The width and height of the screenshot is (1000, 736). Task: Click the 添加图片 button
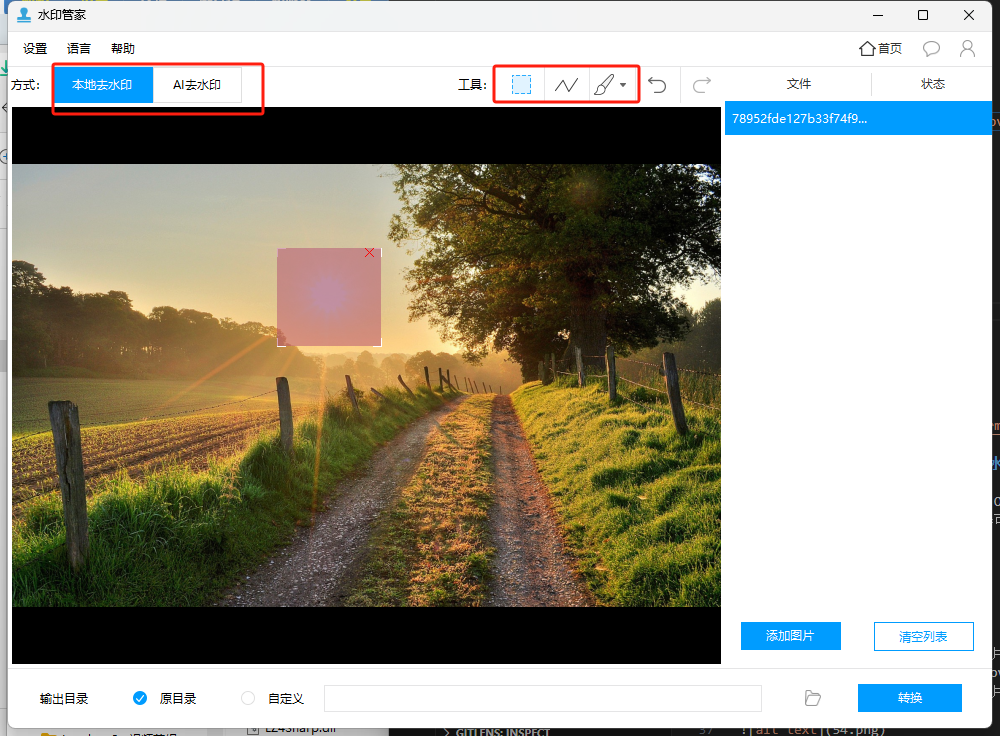(x=791, y=636)
